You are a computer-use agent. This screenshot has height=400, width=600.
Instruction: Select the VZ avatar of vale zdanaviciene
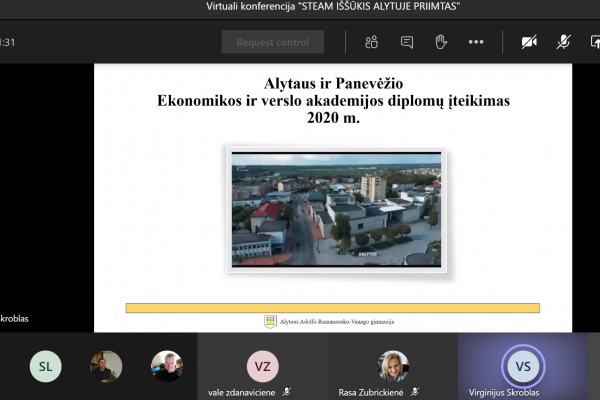click(x=262, y=366)
